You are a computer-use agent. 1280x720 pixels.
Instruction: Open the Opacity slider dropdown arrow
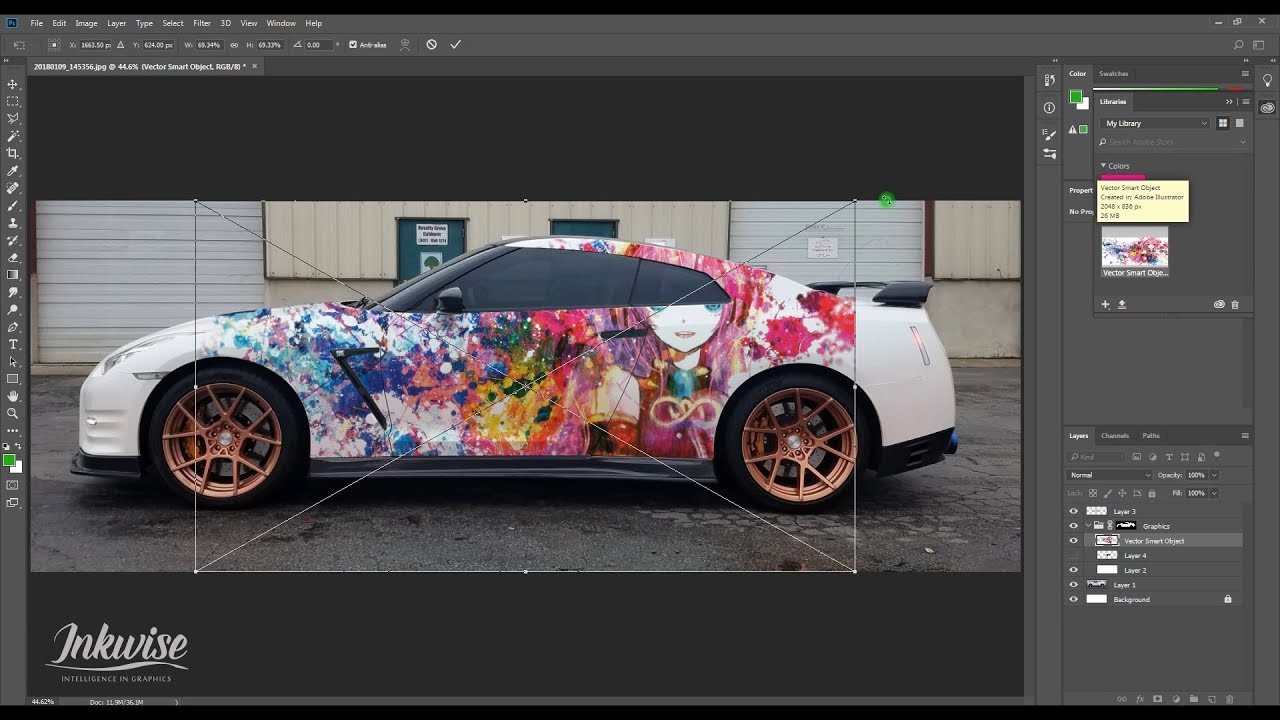click(x=1214, y=475)
